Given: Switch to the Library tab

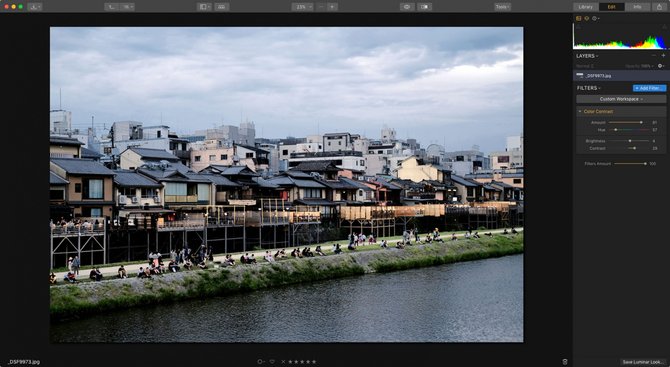Looking at the screenshot, I should (x=585, y=7).
